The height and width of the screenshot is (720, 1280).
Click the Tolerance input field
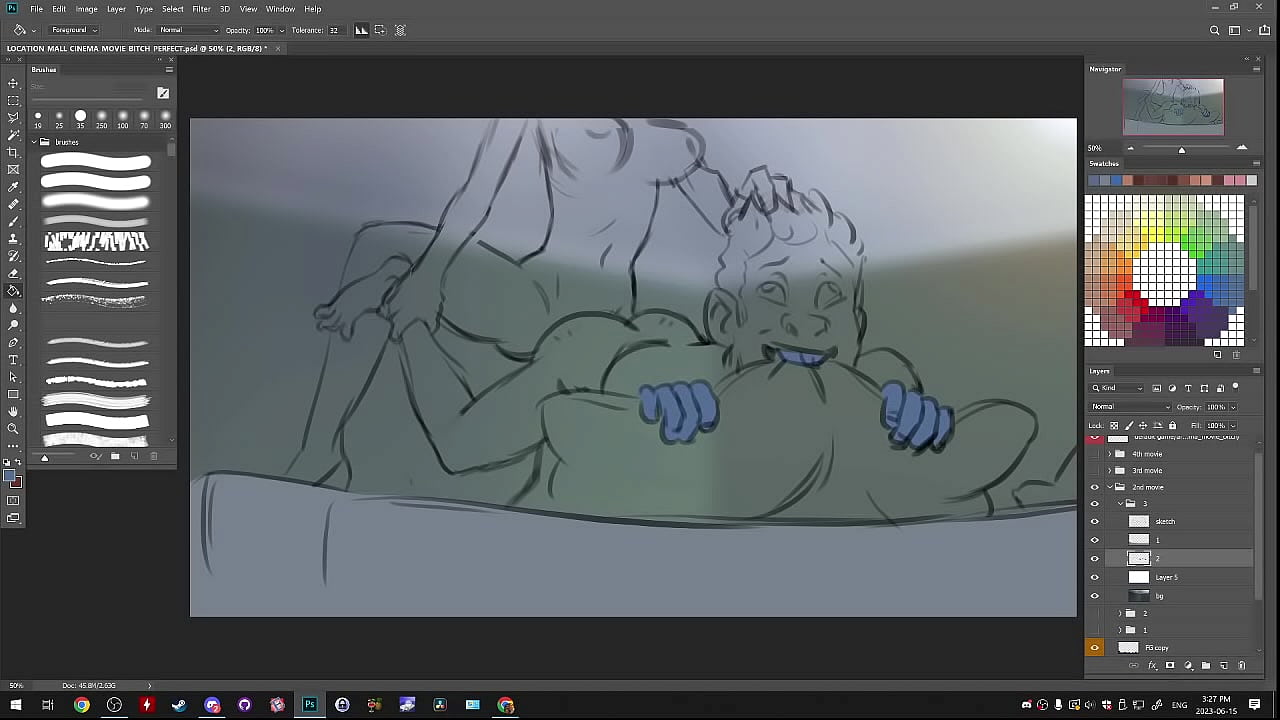(x=335, y=30)
